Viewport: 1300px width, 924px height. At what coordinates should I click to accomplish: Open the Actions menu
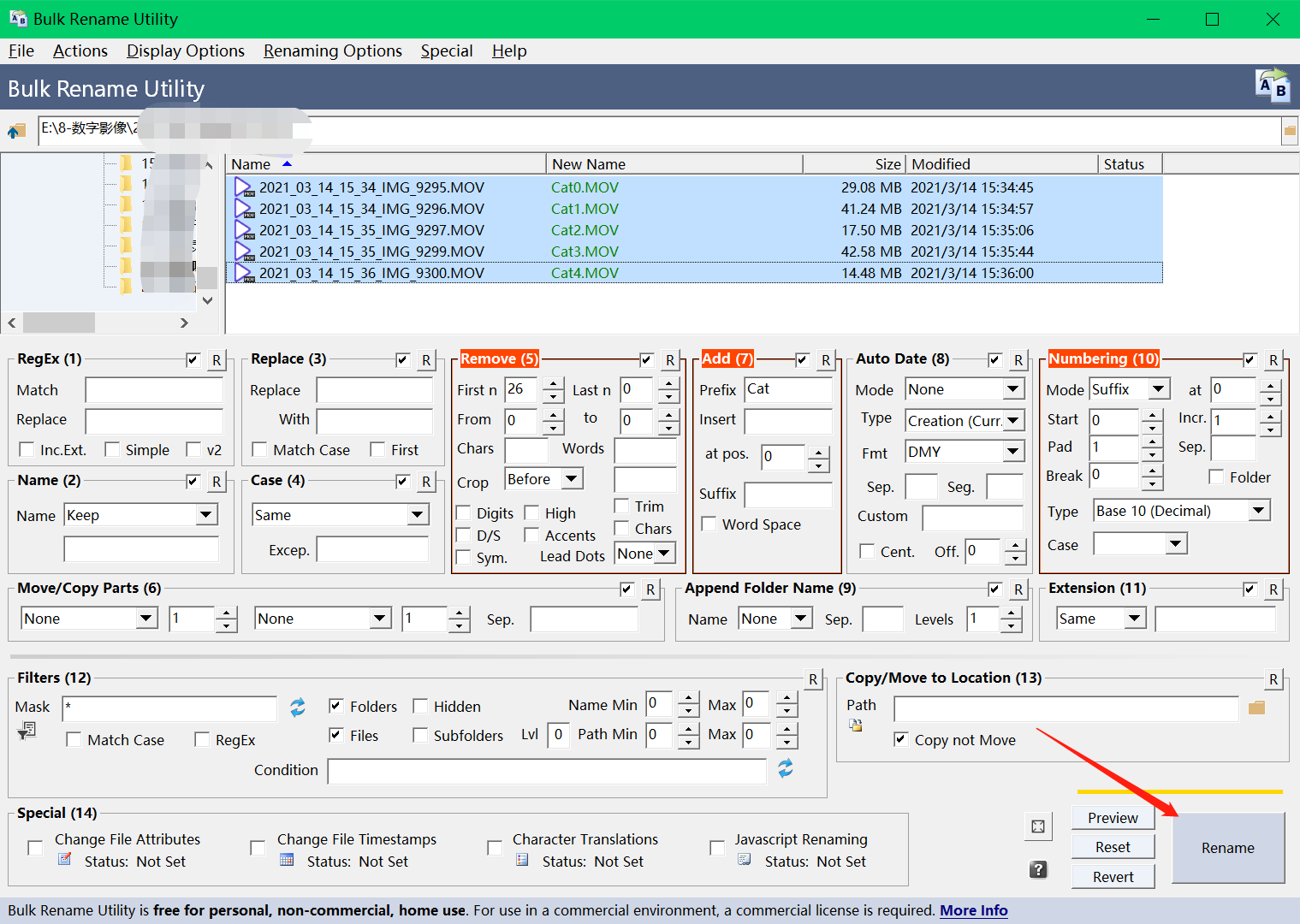coord(80,51)
